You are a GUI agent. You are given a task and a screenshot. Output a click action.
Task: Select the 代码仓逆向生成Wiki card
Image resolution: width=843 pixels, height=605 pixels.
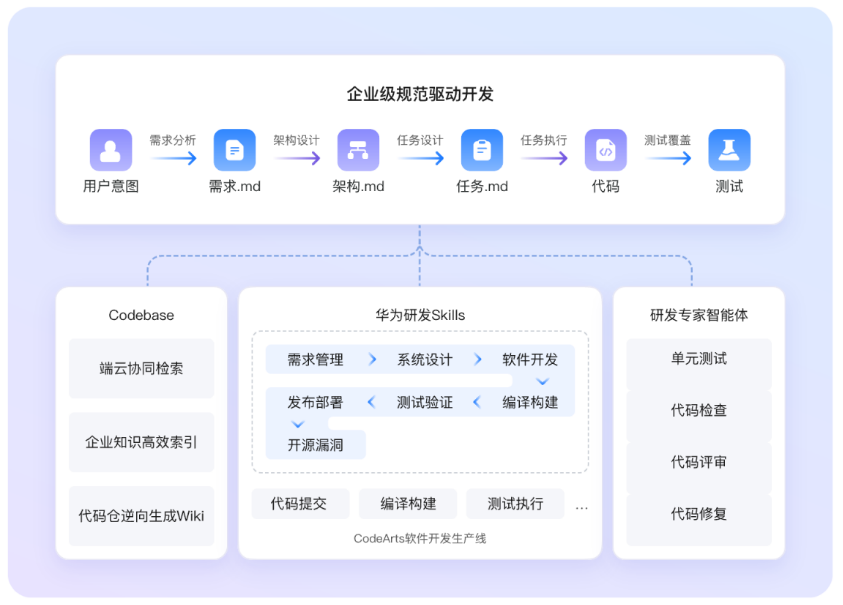pos(141,516)
